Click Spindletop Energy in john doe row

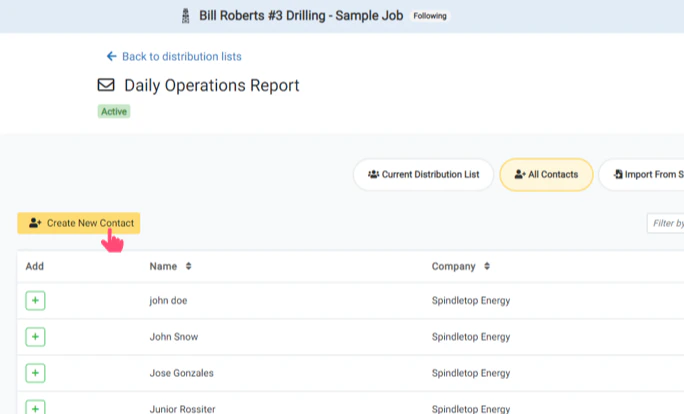pyautogui.click(x=471, y=301)
